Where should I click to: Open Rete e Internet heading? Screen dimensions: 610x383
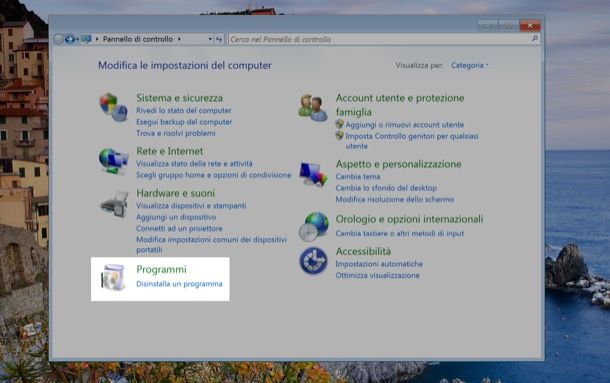(170, 151)
